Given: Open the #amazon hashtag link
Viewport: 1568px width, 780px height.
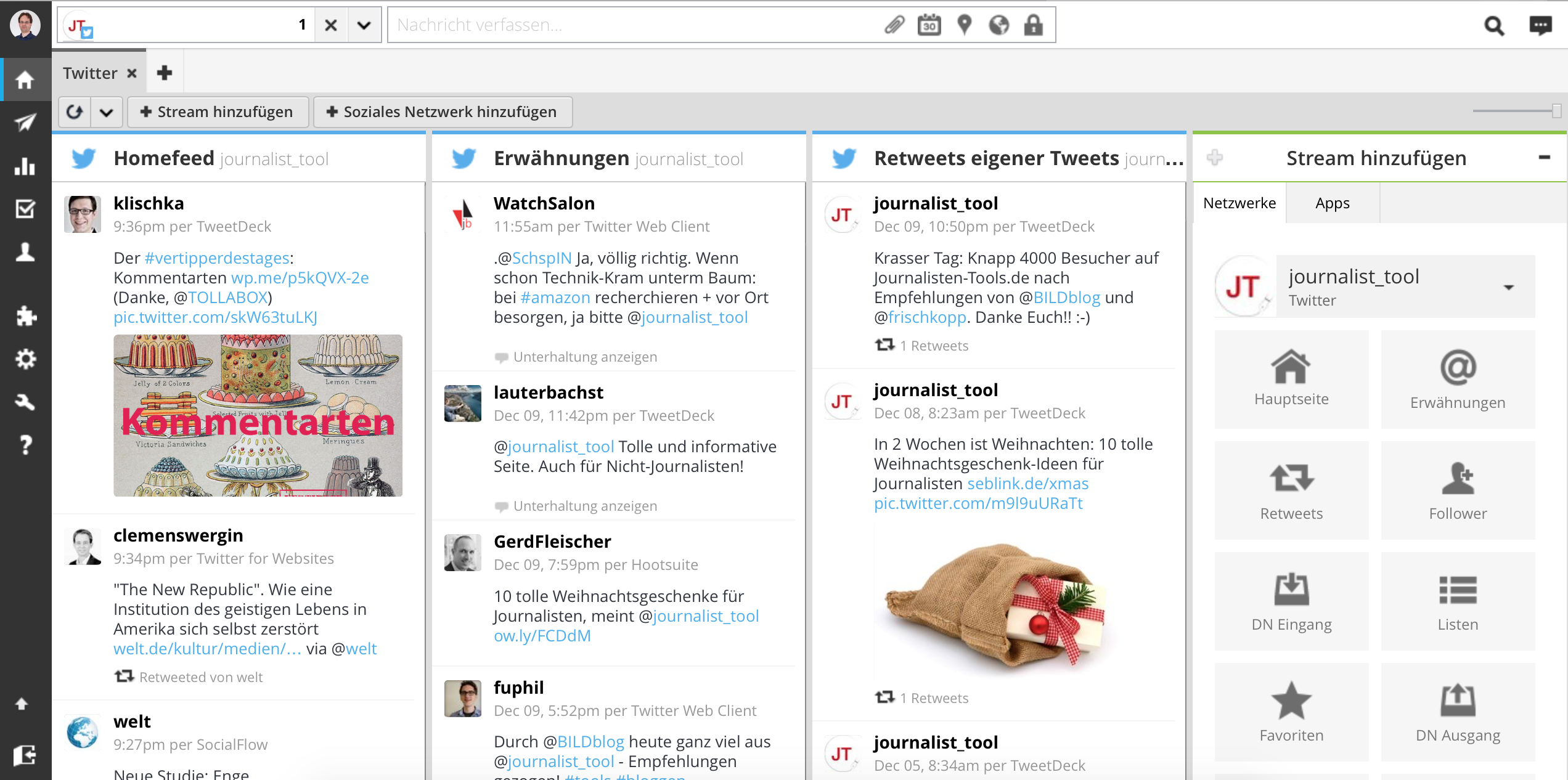Looking at the screenshot, I should tap(555, 297).
